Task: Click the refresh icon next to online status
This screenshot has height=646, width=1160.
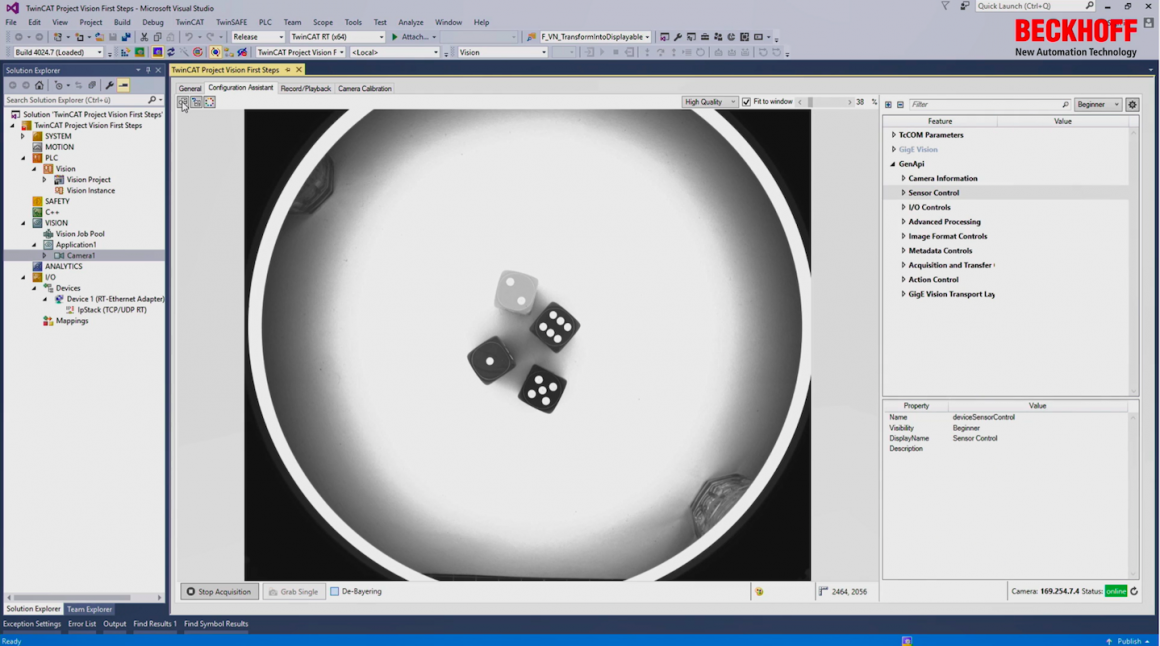Action: click(1134, 591)
